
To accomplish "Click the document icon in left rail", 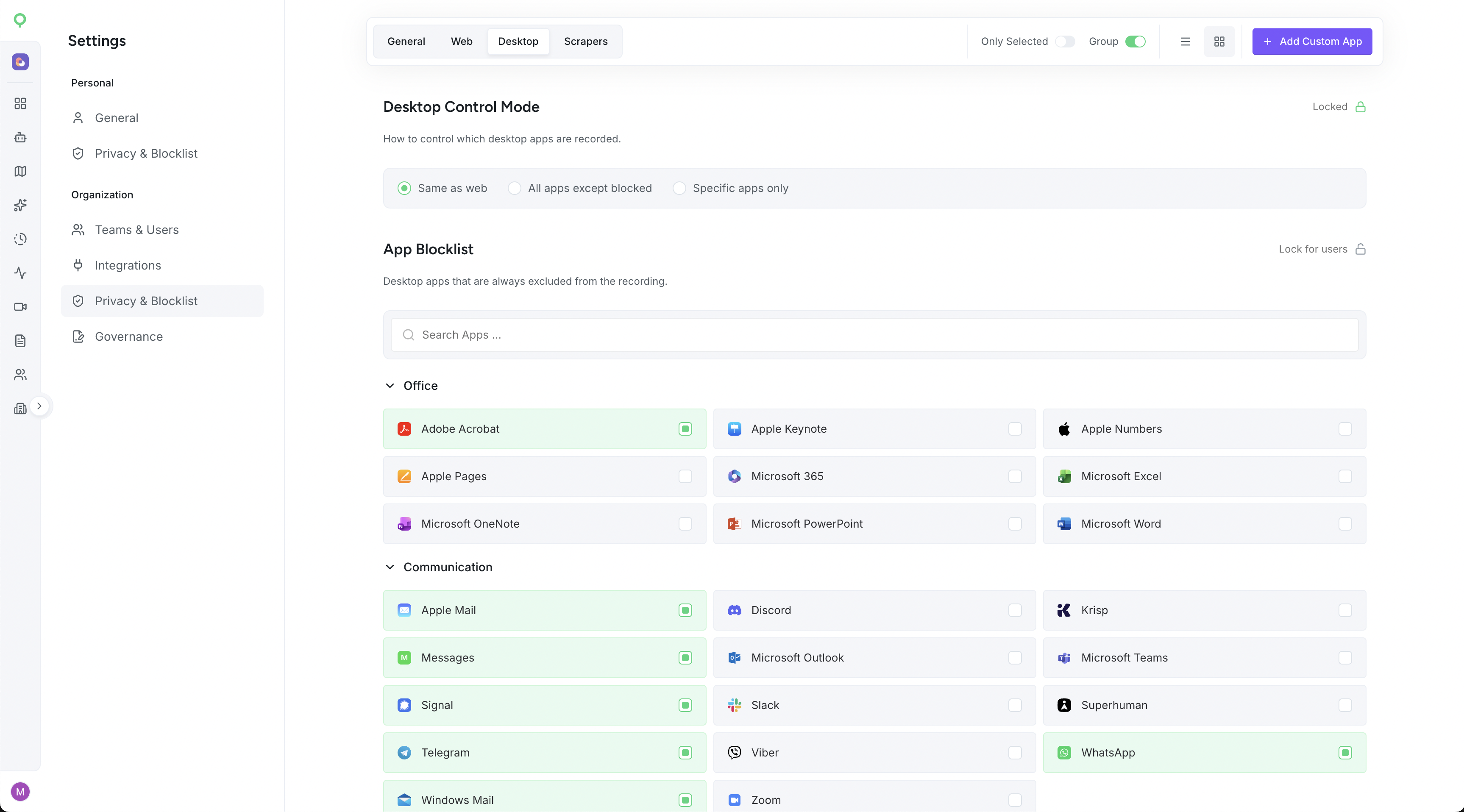I will (x=20, y=341).
